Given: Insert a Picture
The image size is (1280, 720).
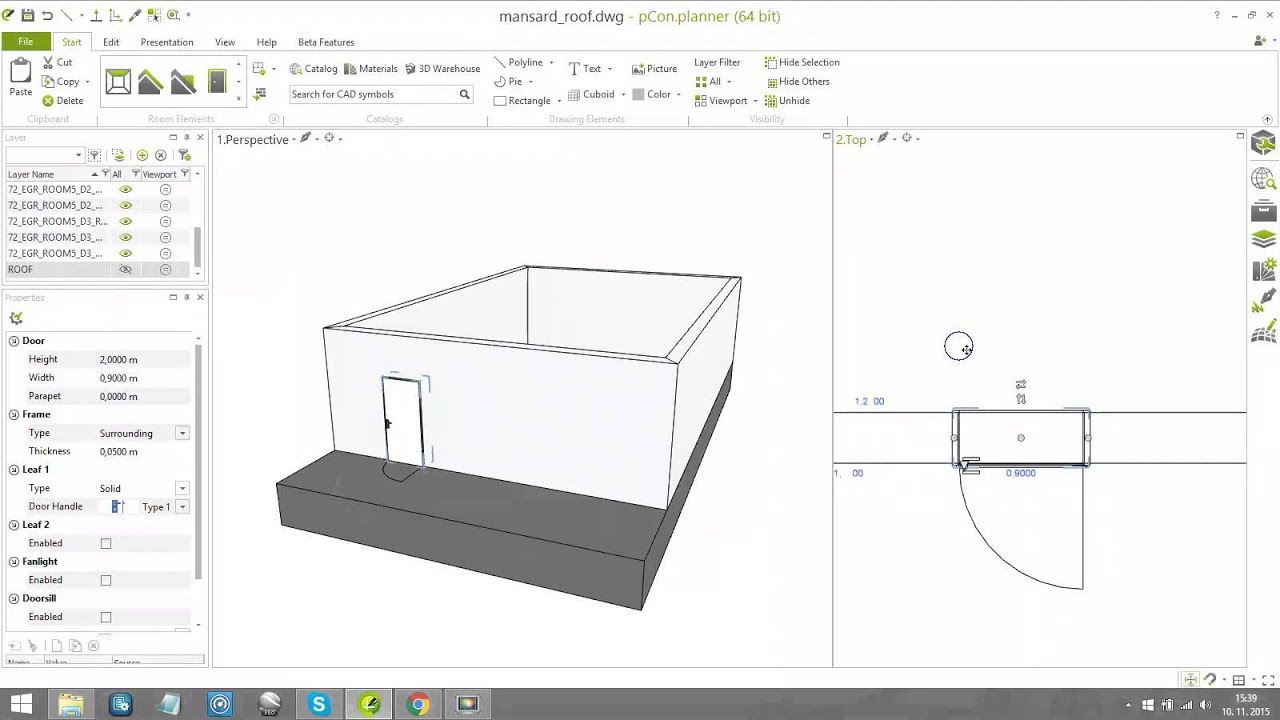Looking at the screenshot, I should (655, 68).
